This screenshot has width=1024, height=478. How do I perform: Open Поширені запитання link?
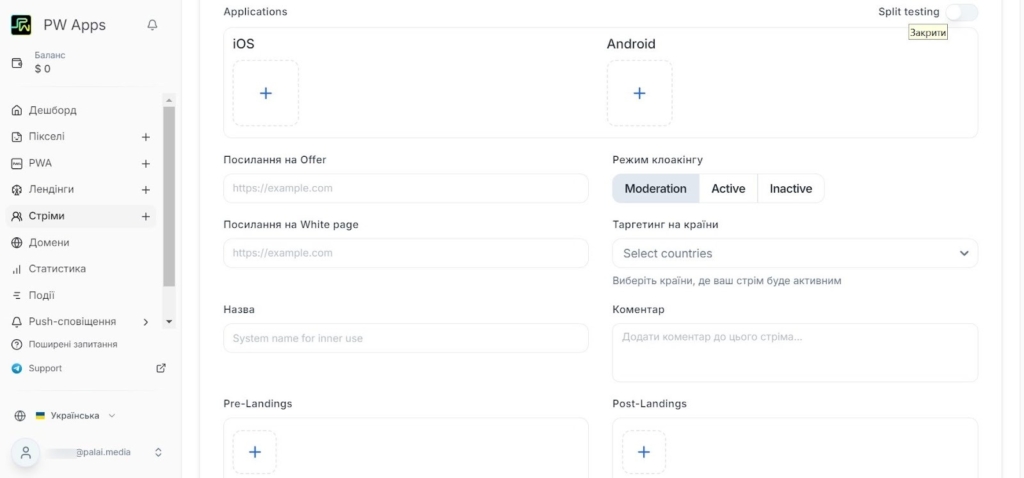click(72, 344)
